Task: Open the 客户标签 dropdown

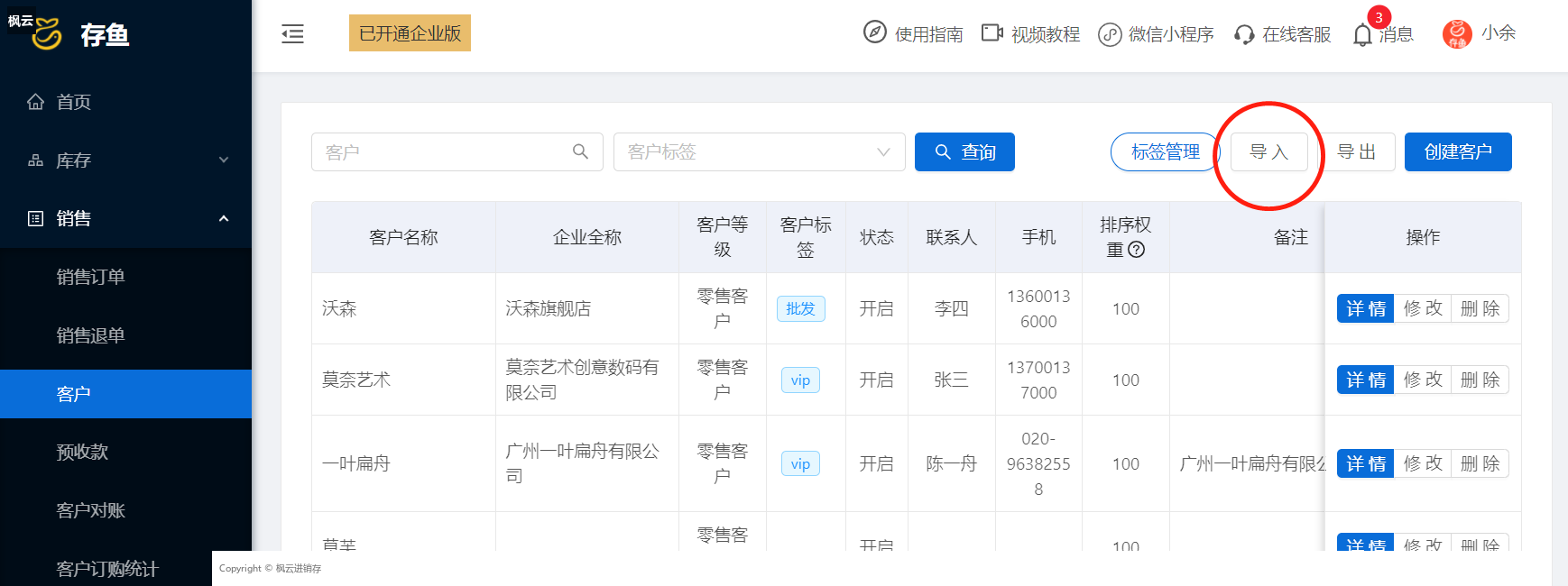Action: pyautogui.click(x=759, y=151)
